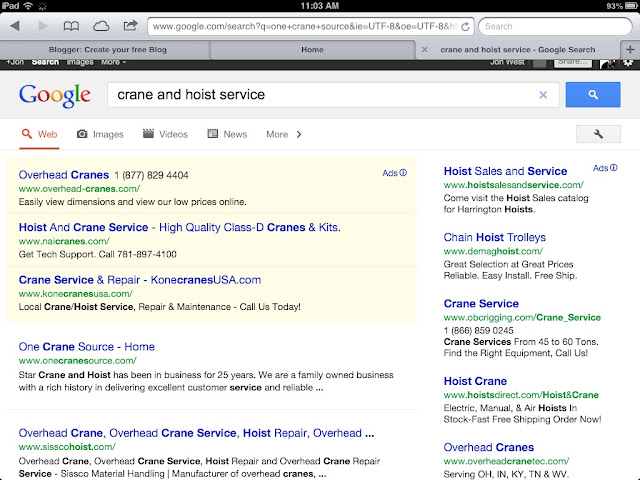Image resolution: width=640 pixels, height=480 pixels.
Task: Click the Google settings gear icon
Action: pyautogui.click(x=628, y=63)
